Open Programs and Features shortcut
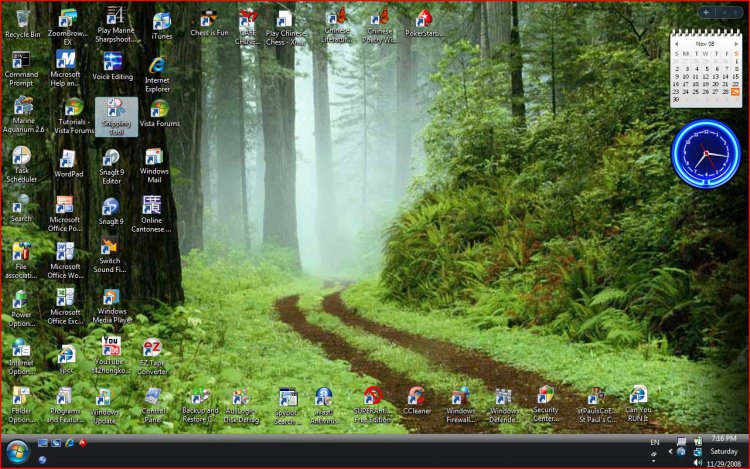 (x=65, y=405)
